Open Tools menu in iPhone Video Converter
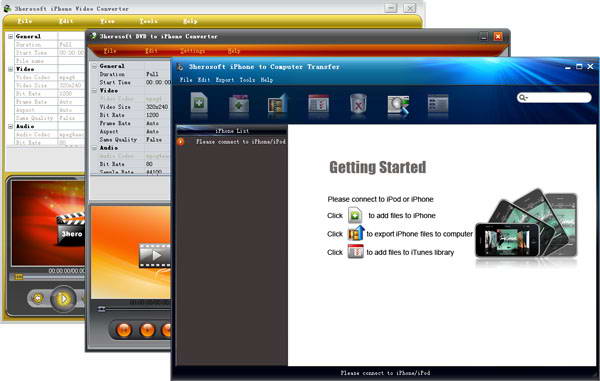600x381 pixels. [148, 21]
